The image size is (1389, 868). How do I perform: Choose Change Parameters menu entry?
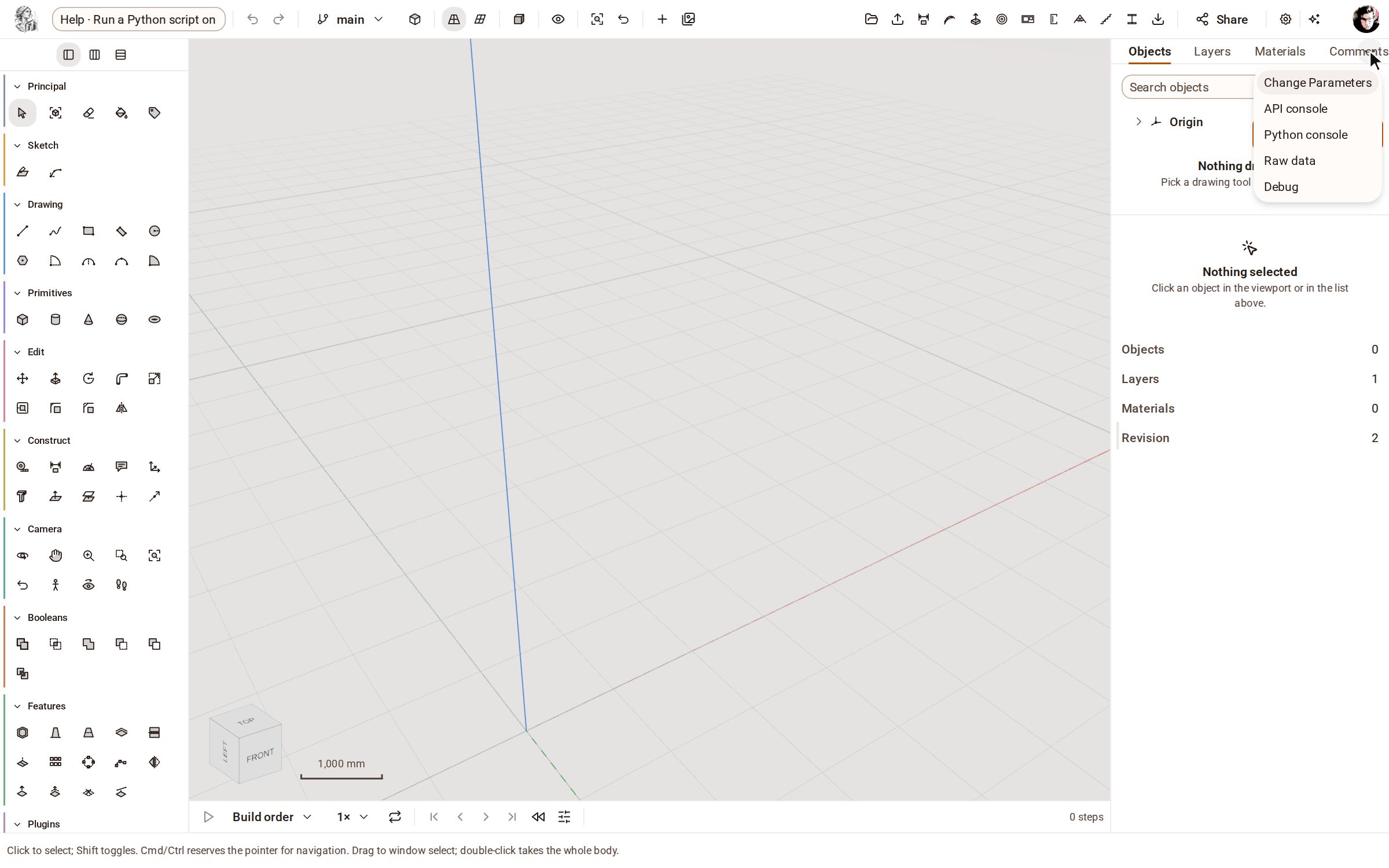point(1318,83)
